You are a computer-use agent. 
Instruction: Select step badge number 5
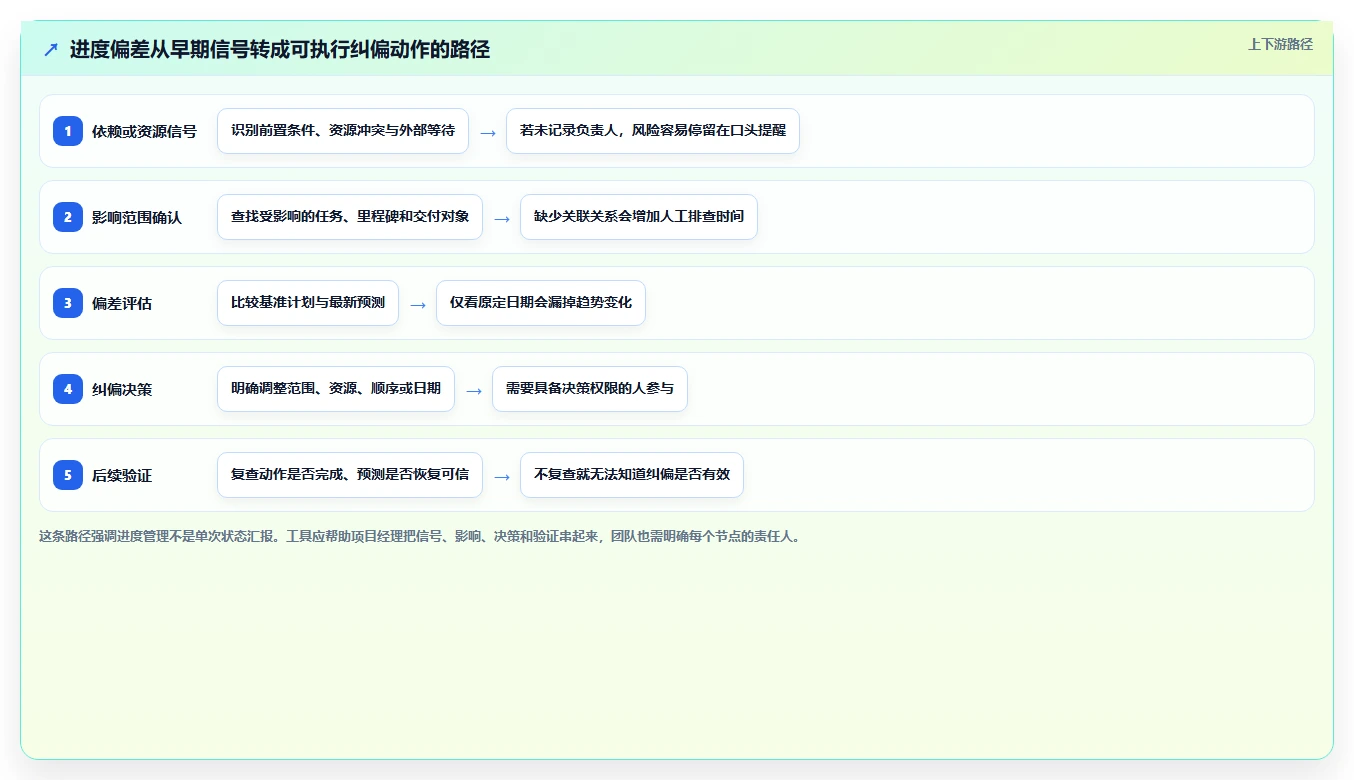point(68,475)
